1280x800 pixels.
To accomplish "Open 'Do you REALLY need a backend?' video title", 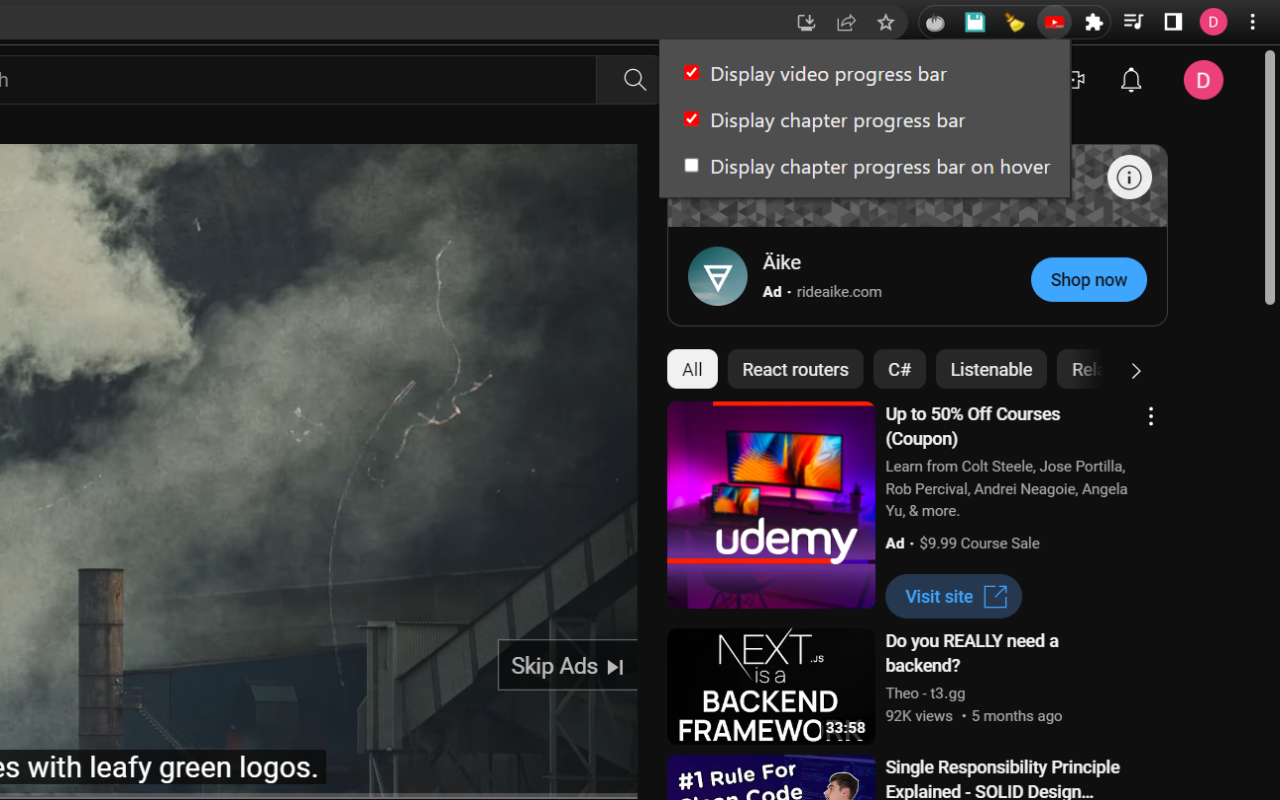I will pos(972,653).
